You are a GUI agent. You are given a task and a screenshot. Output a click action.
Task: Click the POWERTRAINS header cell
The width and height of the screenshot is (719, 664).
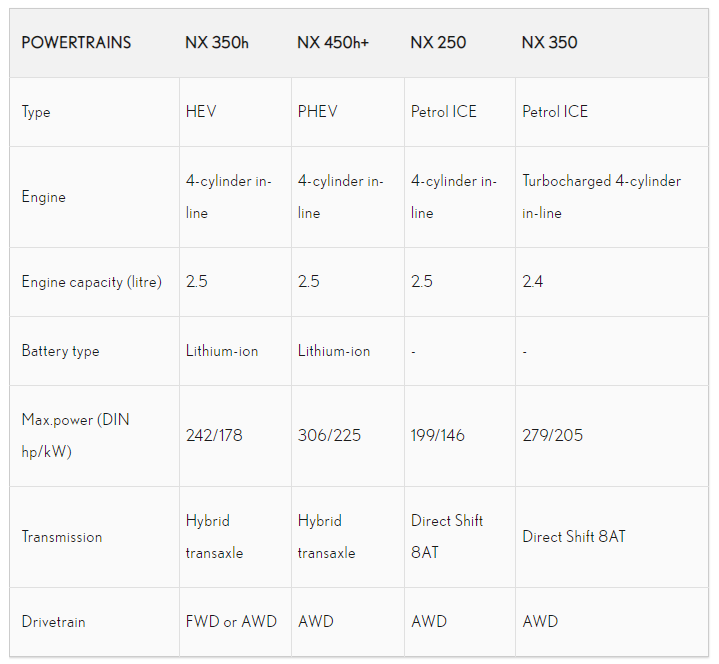click(x=76, y=43)
